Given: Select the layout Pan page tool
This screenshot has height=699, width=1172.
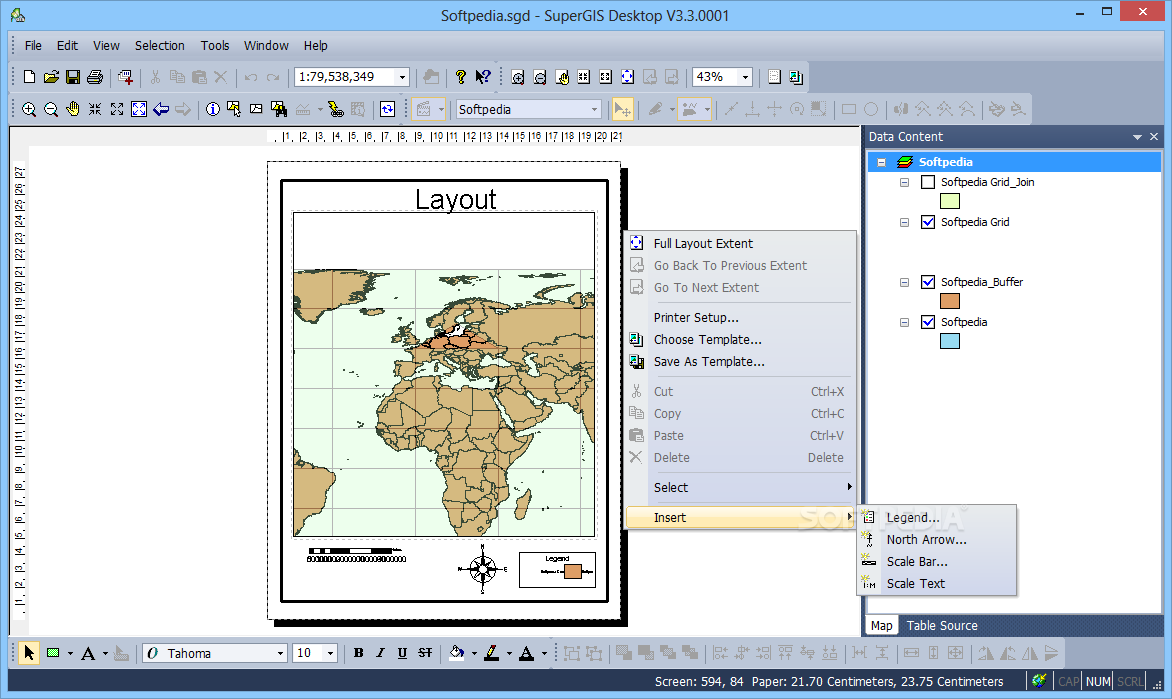Looking at the screenshot, I should 562,77.
